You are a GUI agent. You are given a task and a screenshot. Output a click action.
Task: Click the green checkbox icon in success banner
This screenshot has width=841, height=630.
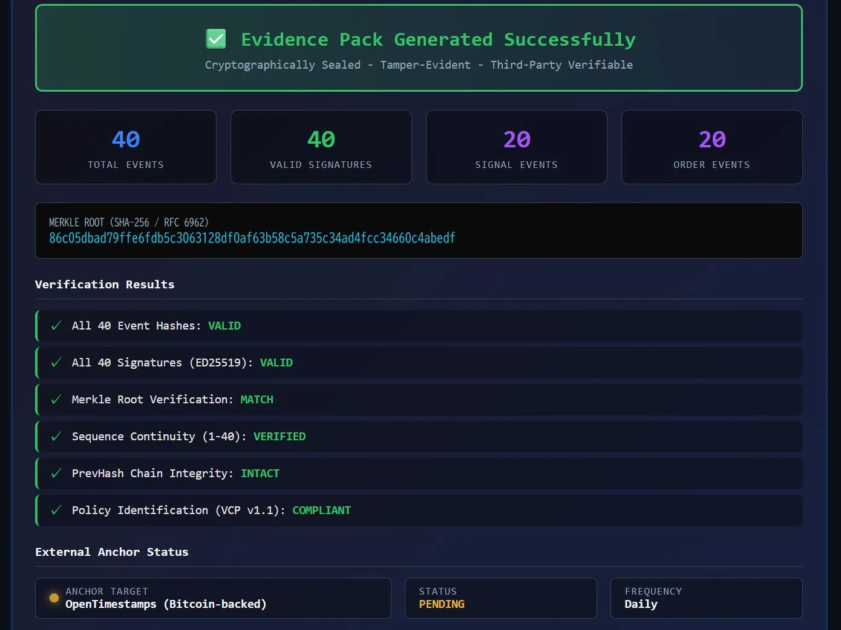[x=216, y=39]
